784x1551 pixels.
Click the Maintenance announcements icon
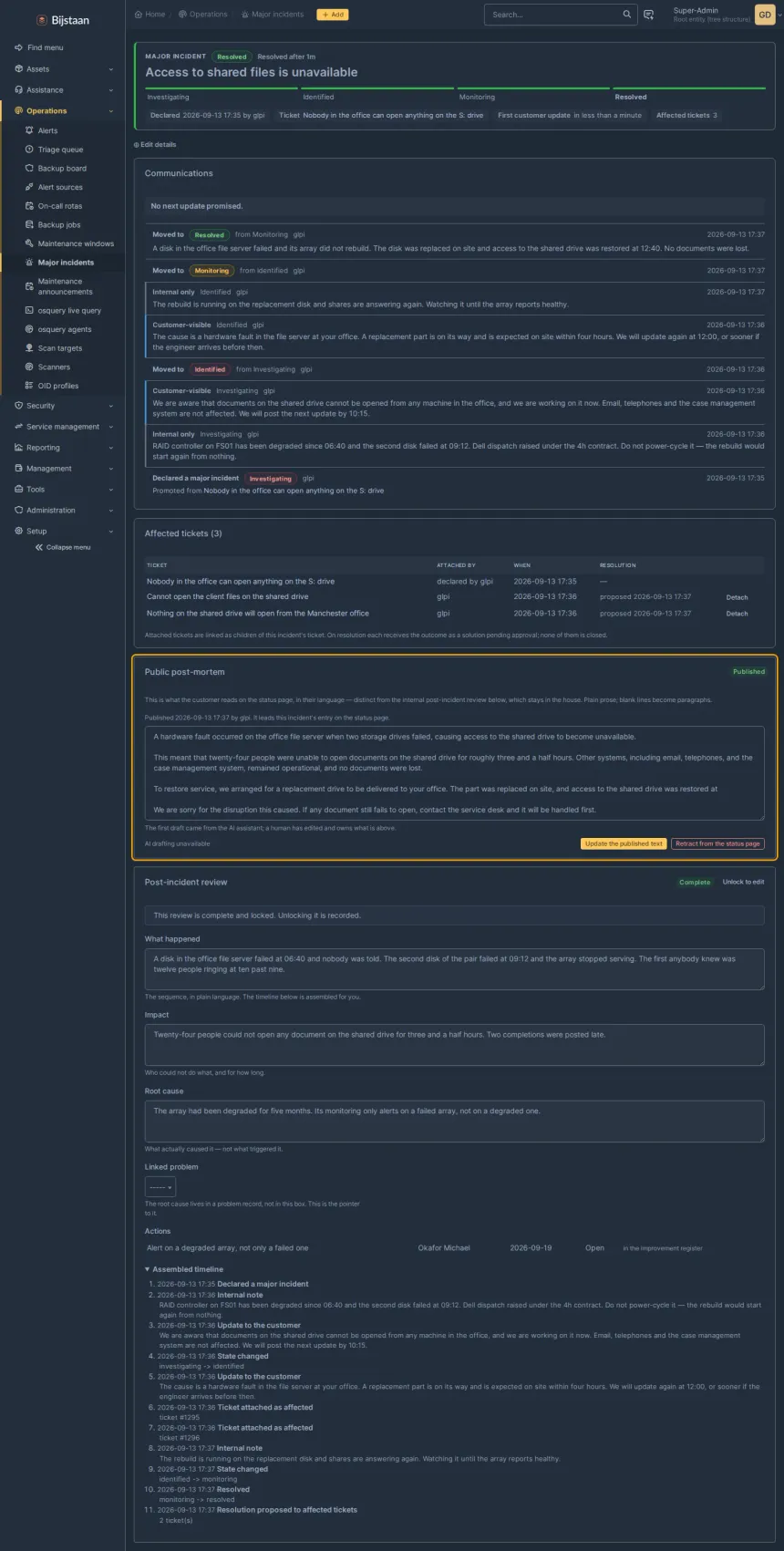click(x=30, y=286)
